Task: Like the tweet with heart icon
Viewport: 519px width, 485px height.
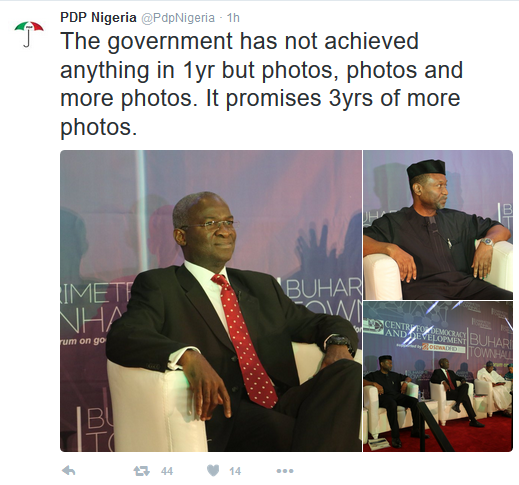Action: (213, 471)
